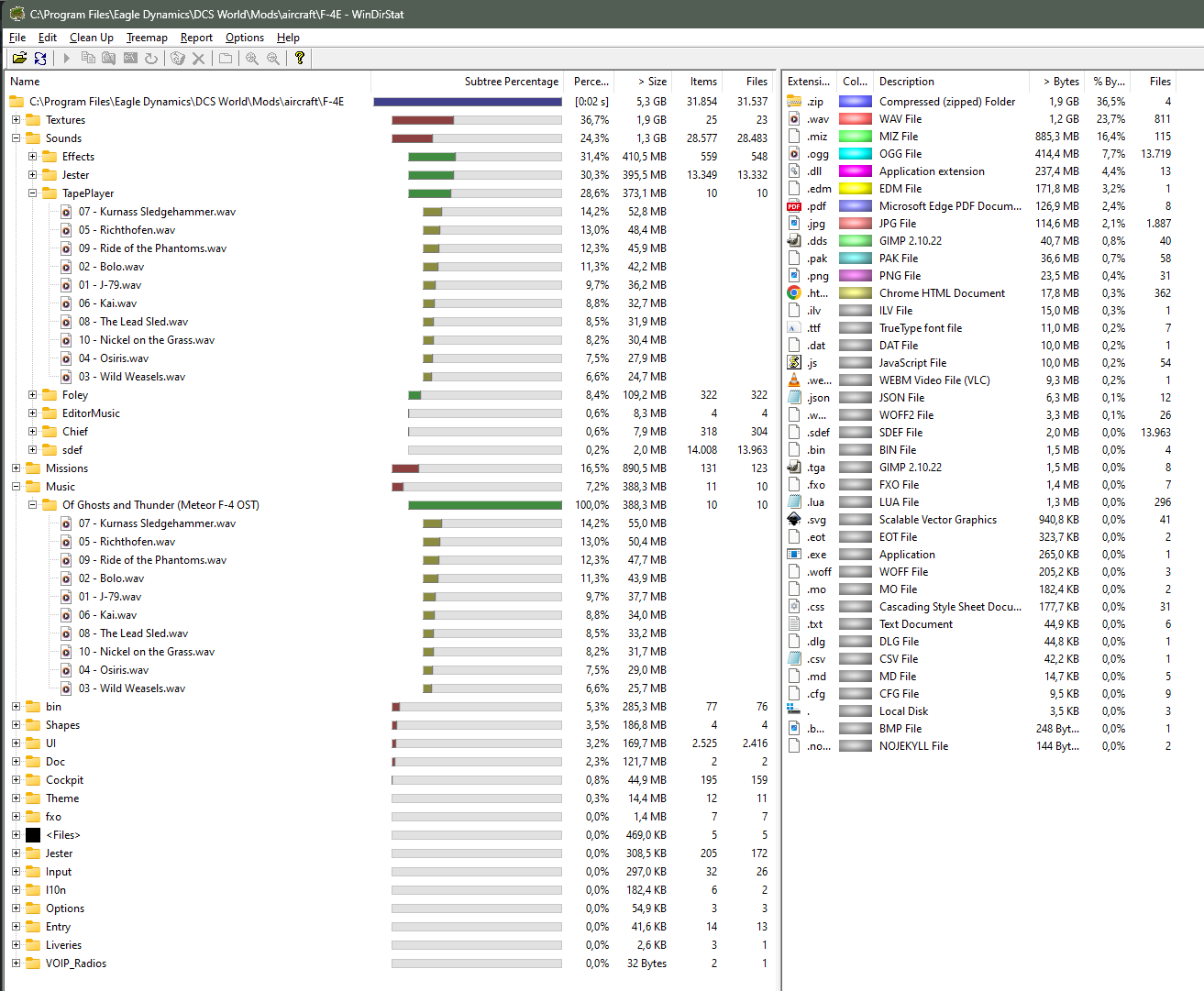
Task: Click the Command Prompt Here toolbar icon
Action: 130,58
